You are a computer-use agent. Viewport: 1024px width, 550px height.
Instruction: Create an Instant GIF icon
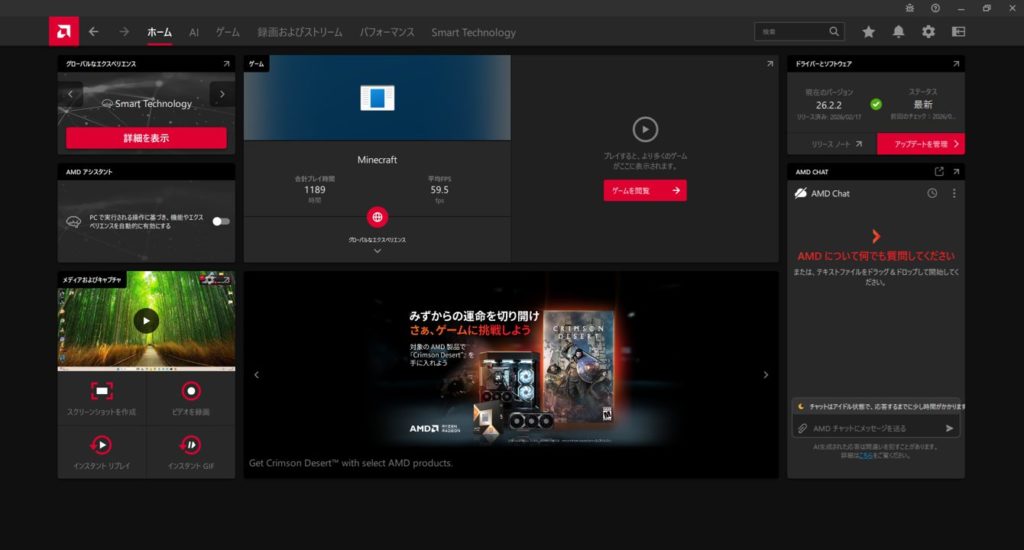(x=190, y=445)
